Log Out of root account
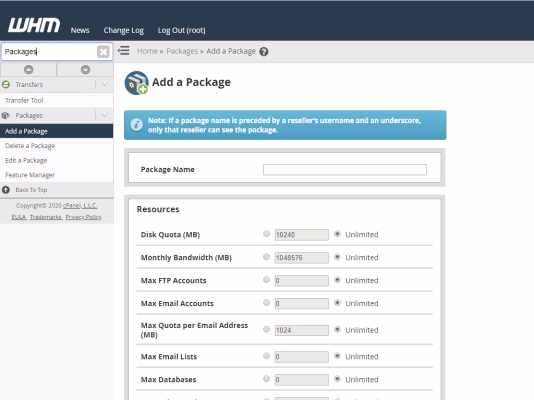 [182, 30]
